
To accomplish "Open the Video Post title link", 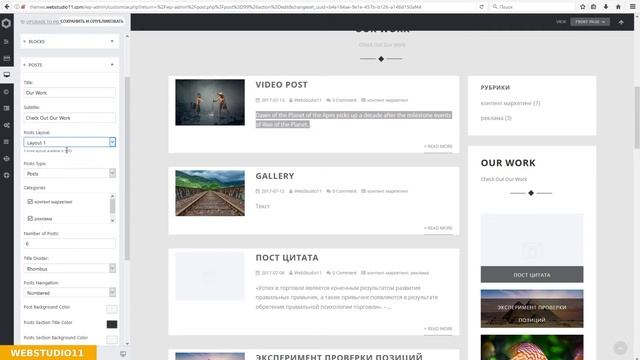I will click(x=282, y=84).
